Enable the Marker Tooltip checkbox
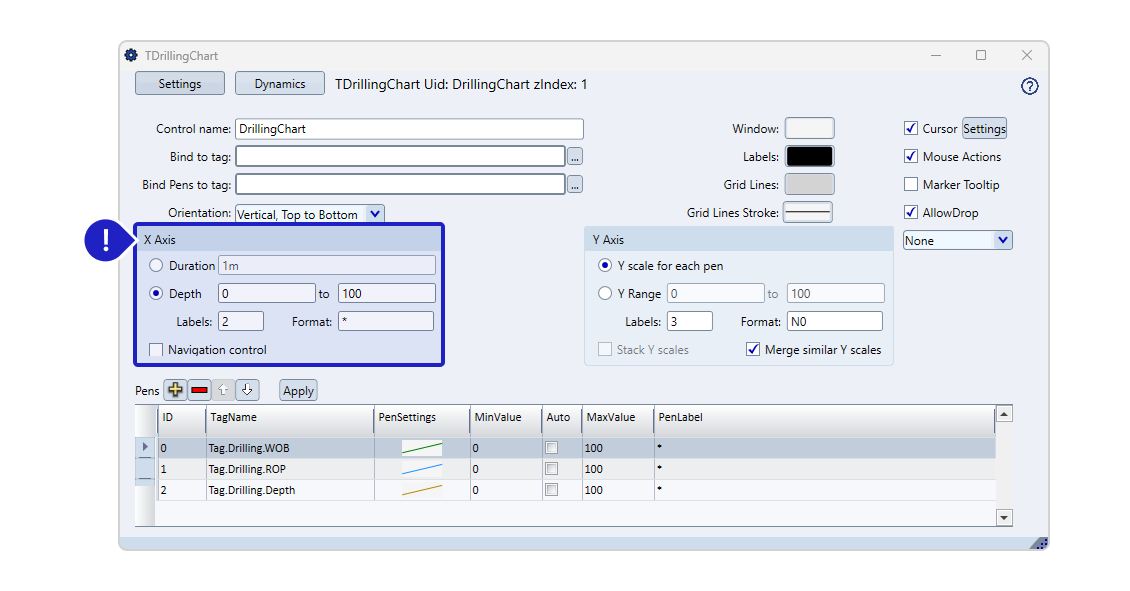Image resolution: width=1130 pixels, height=591 pixels. (911, 185)
